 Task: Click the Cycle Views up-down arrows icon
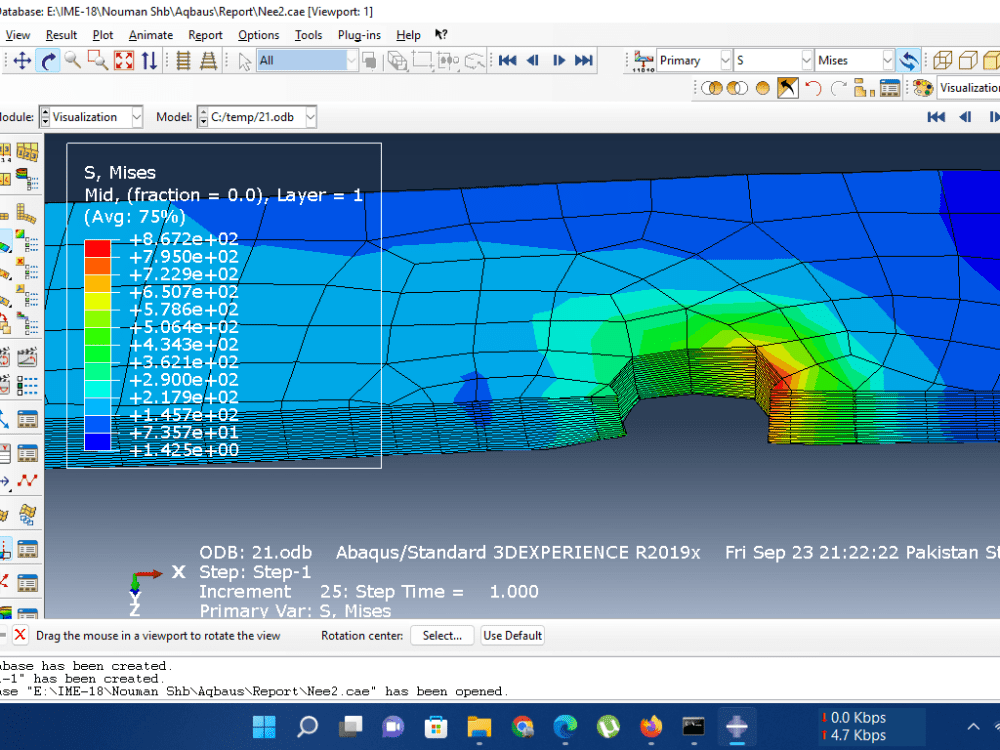point(149,61)
